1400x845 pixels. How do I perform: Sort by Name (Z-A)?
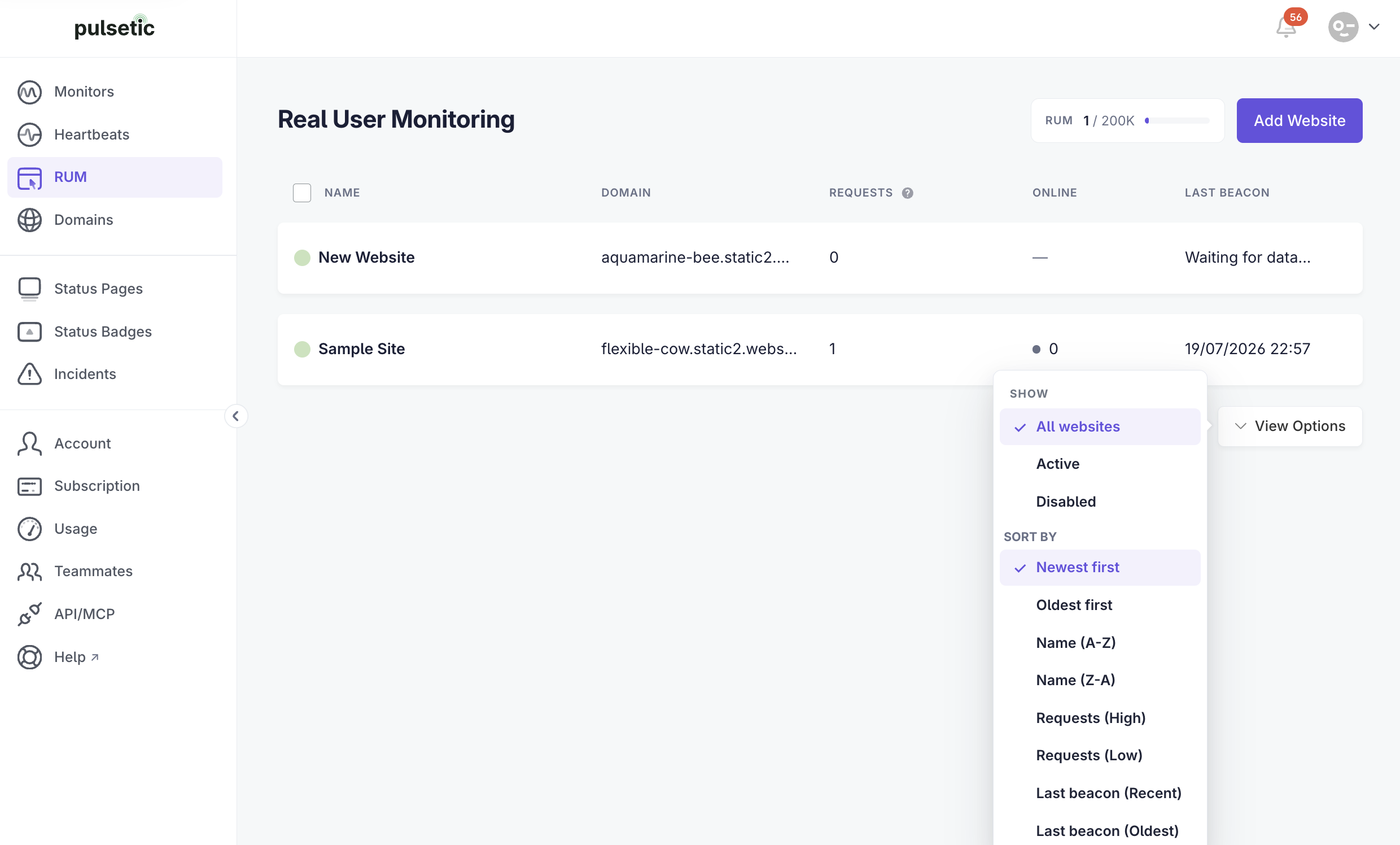[x=1100, y=680]
